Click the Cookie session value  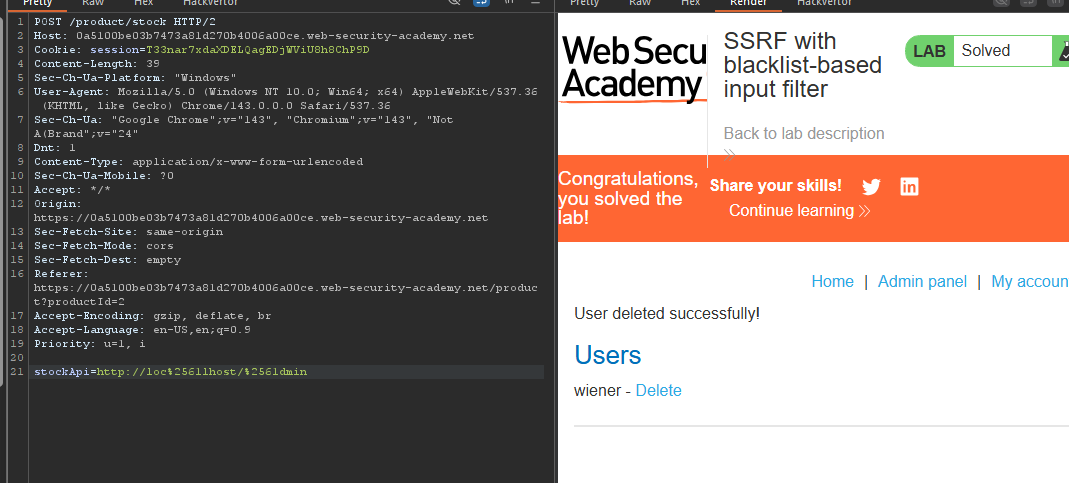[258, 50]
